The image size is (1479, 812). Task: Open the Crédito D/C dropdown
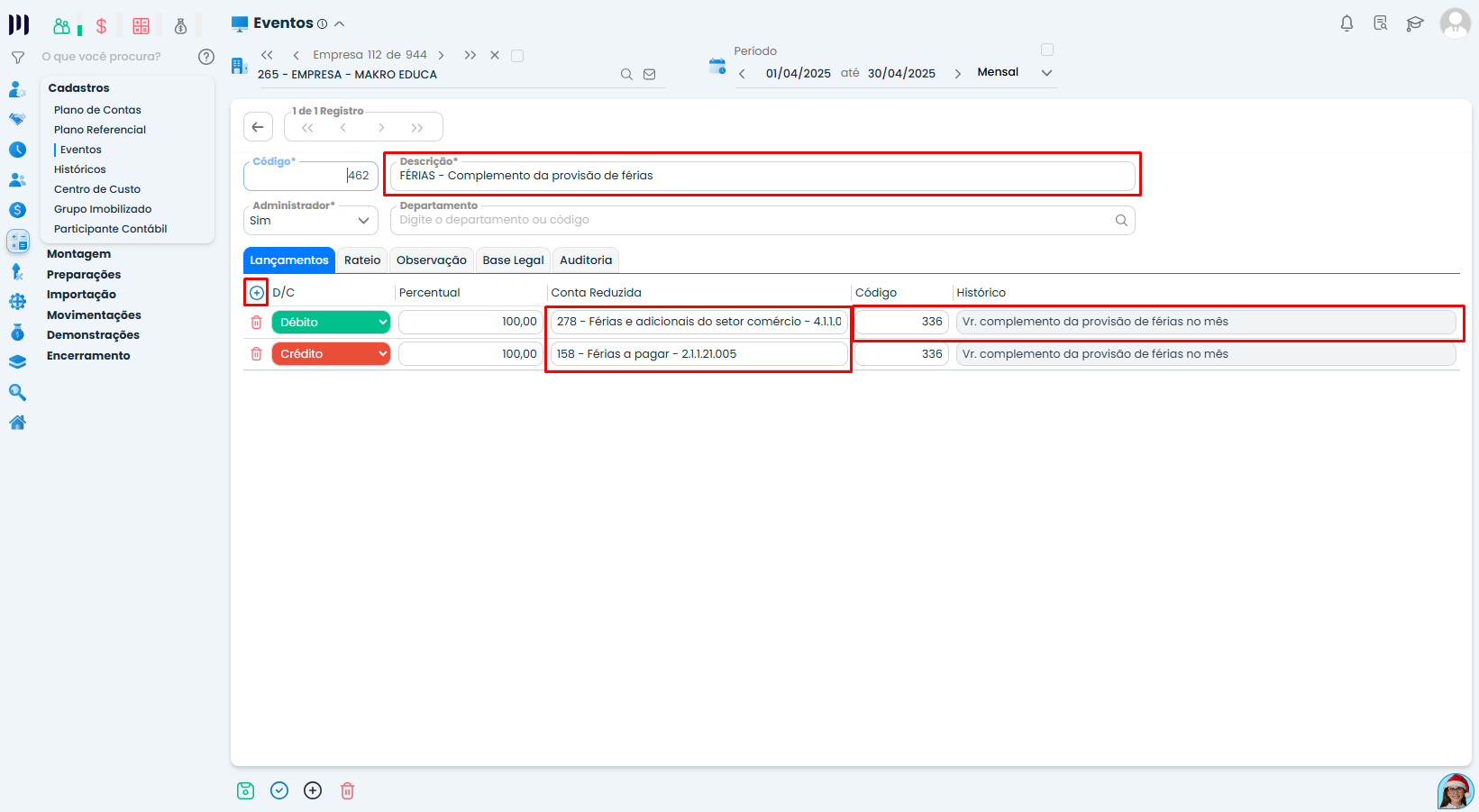(331, 354)
